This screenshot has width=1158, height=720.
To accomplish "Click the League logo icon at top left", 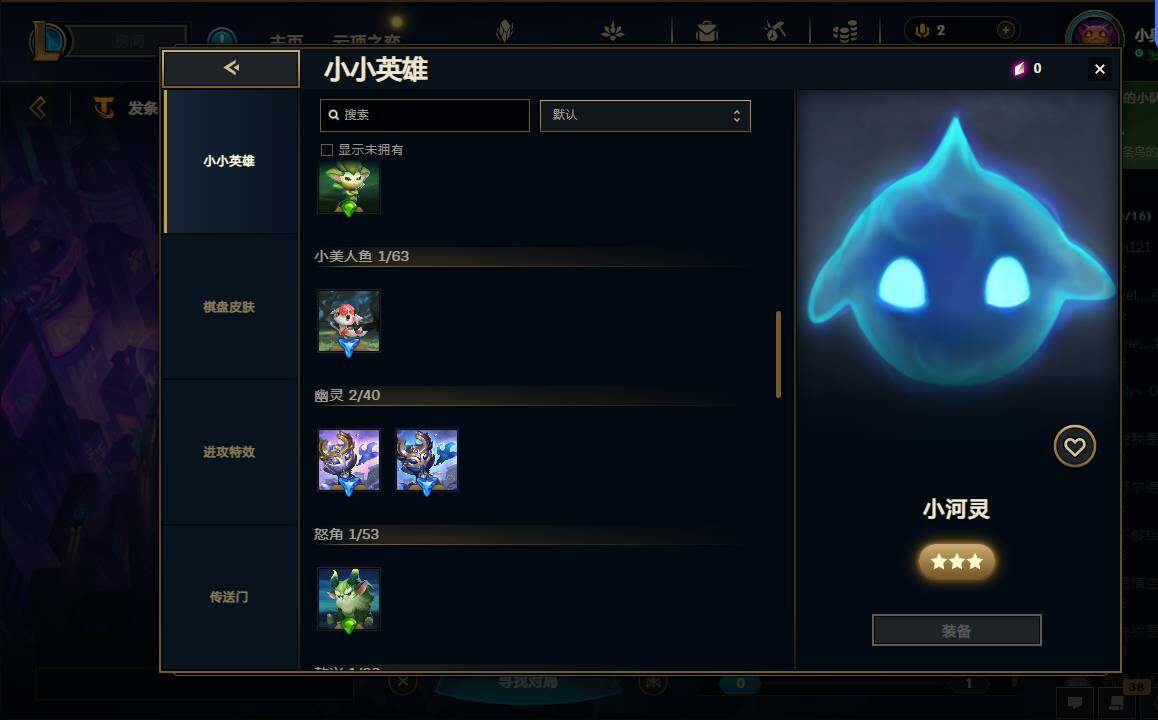I will coord(49,41).
